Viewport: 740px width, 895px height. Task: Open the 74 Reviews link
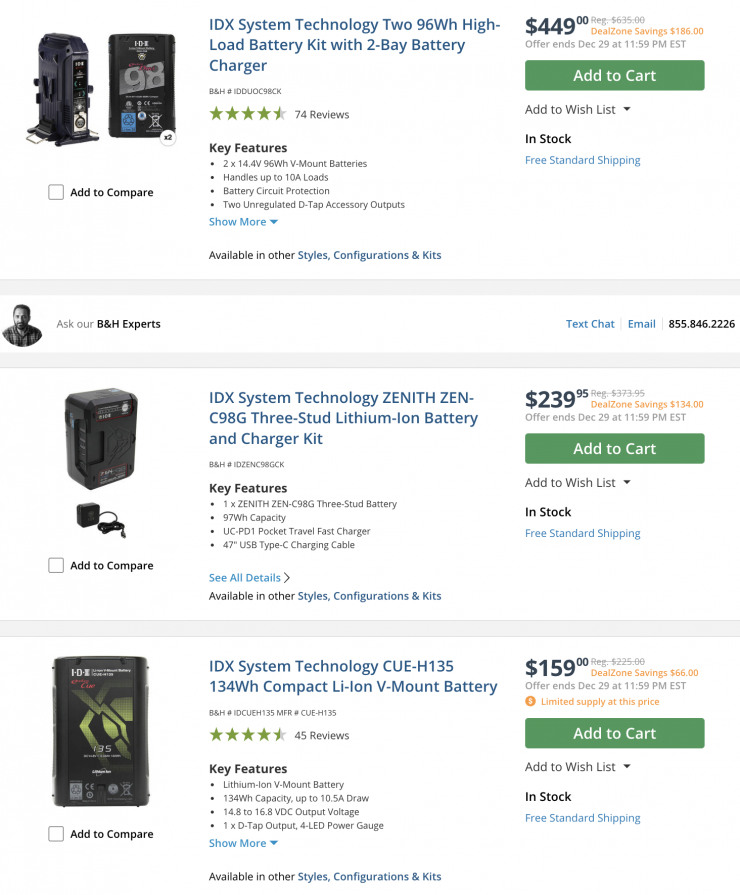[322, 115]
